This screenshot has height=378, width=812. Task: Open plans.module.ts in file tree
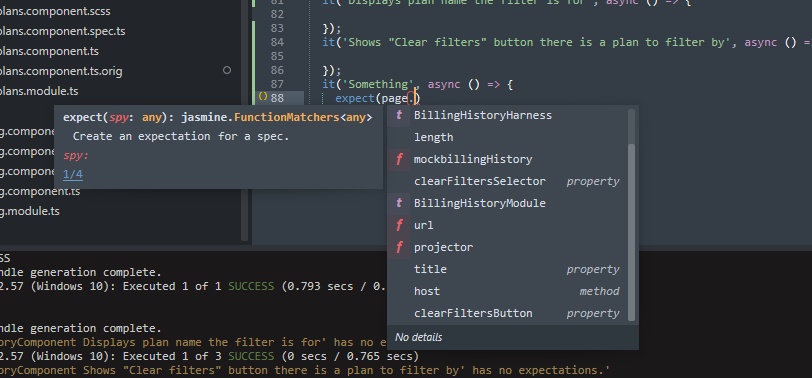click(x=39, y=91)
